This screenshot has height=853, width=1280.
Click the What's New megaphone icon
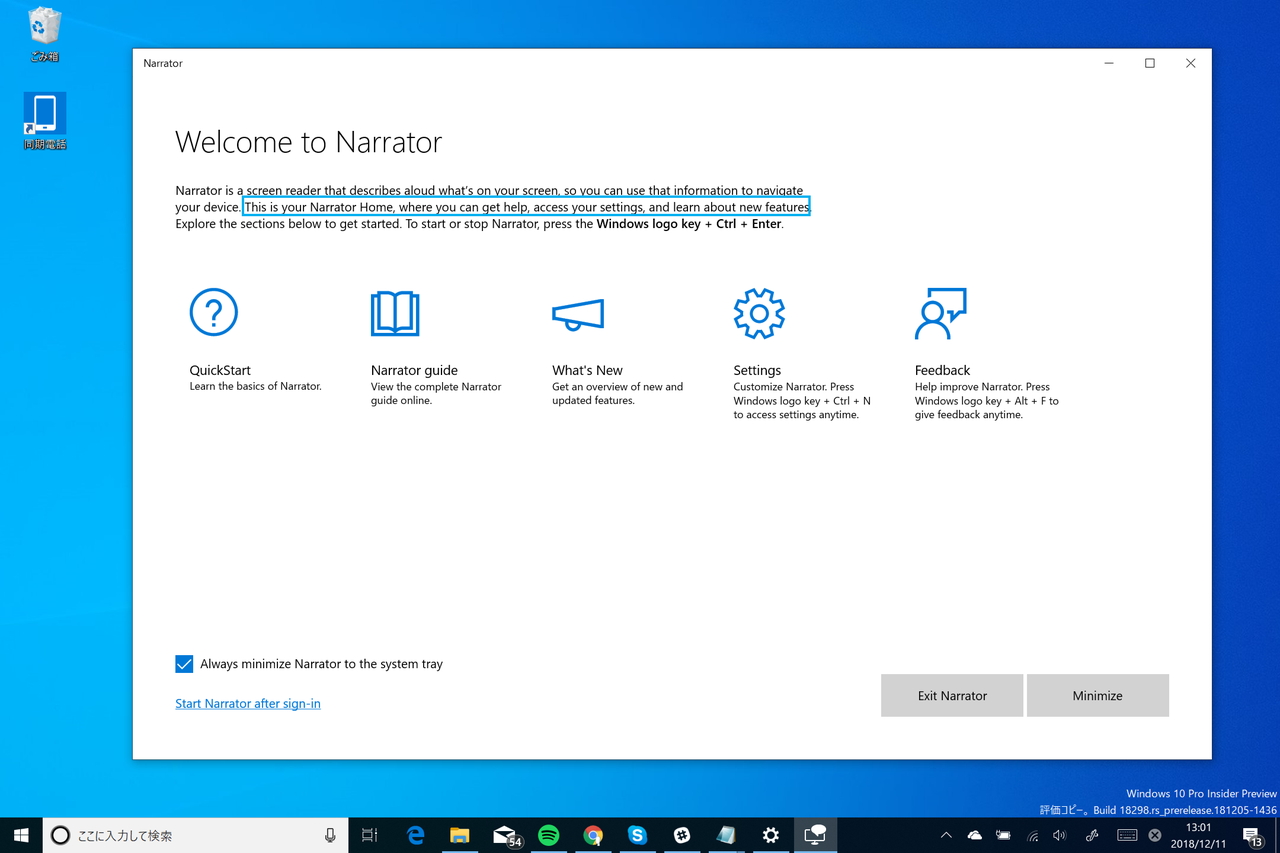pyautogui.click(x=578, y=315)
